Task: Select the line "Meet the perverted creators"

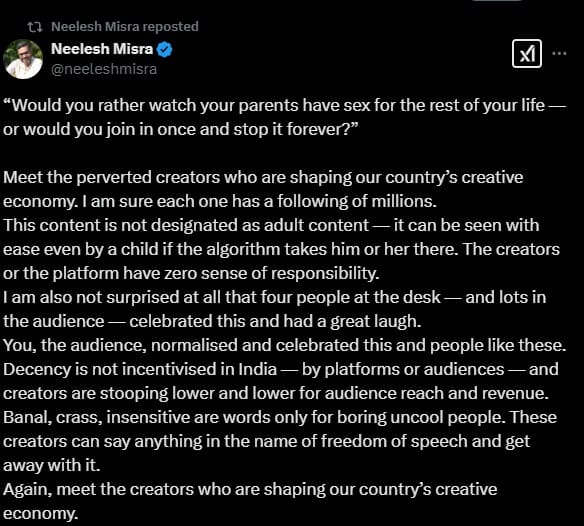Action: tap(263, 177)
